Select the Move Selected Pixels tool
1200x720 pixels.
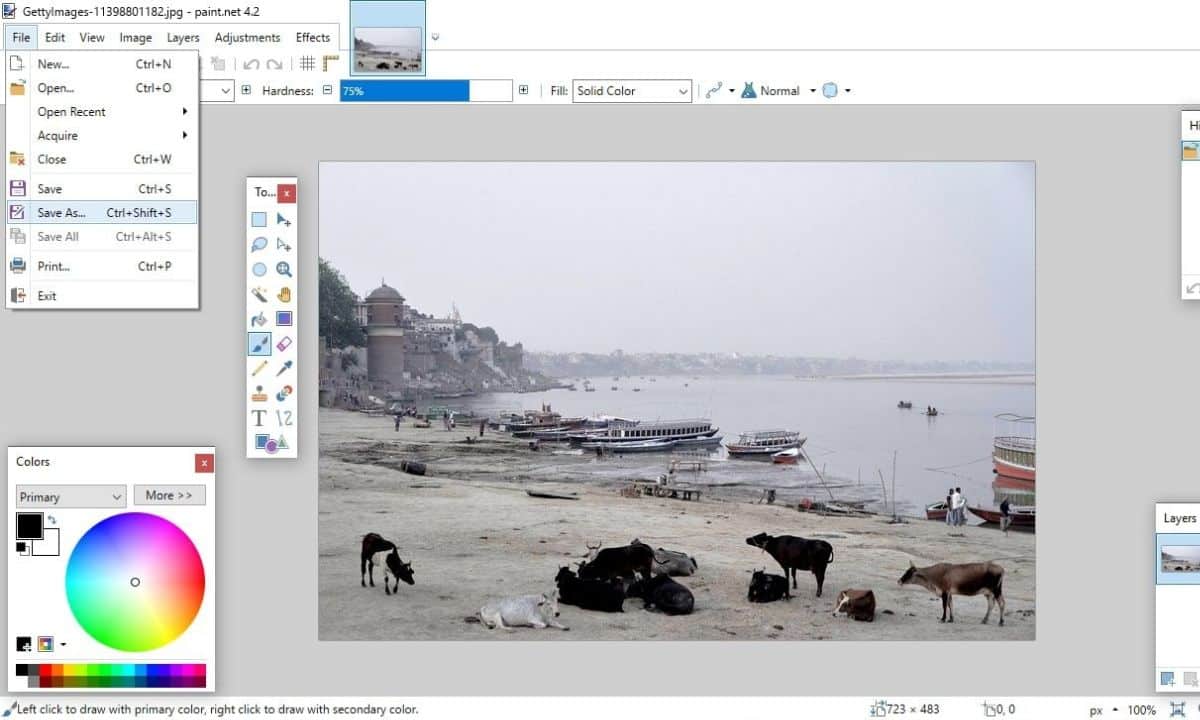tap(284, 220)
